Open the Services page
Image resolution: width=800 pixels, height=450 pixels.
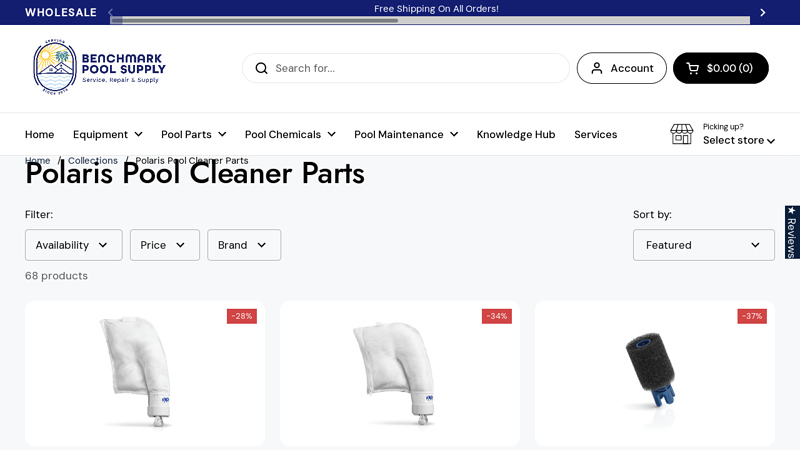click(x=595, y=134)
